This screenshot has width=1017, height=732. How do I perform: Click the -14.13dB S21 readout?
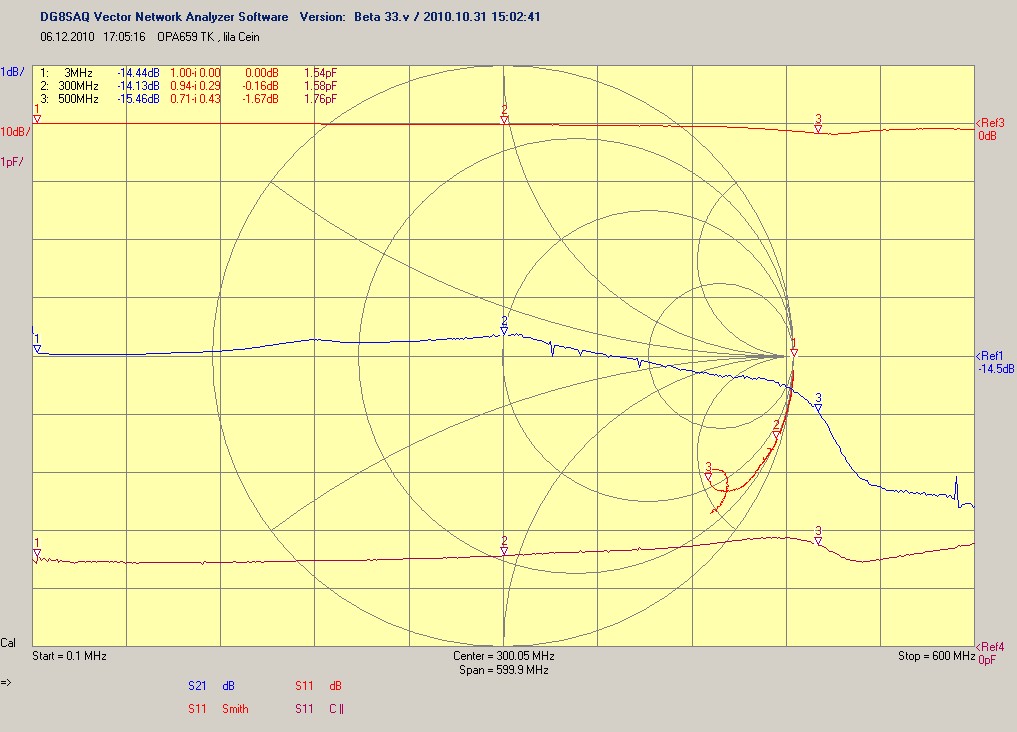pos(138,86)
